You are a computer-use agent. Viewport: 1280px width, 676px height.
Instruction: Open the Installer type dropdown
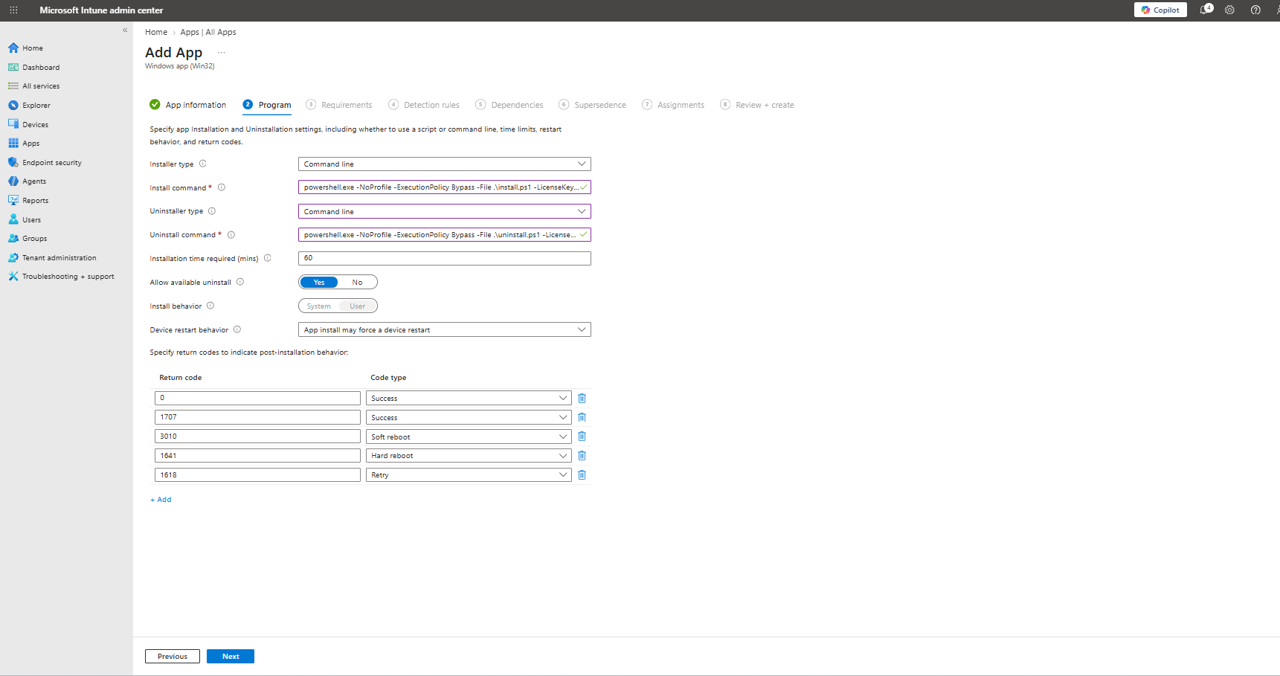point(444,164)
